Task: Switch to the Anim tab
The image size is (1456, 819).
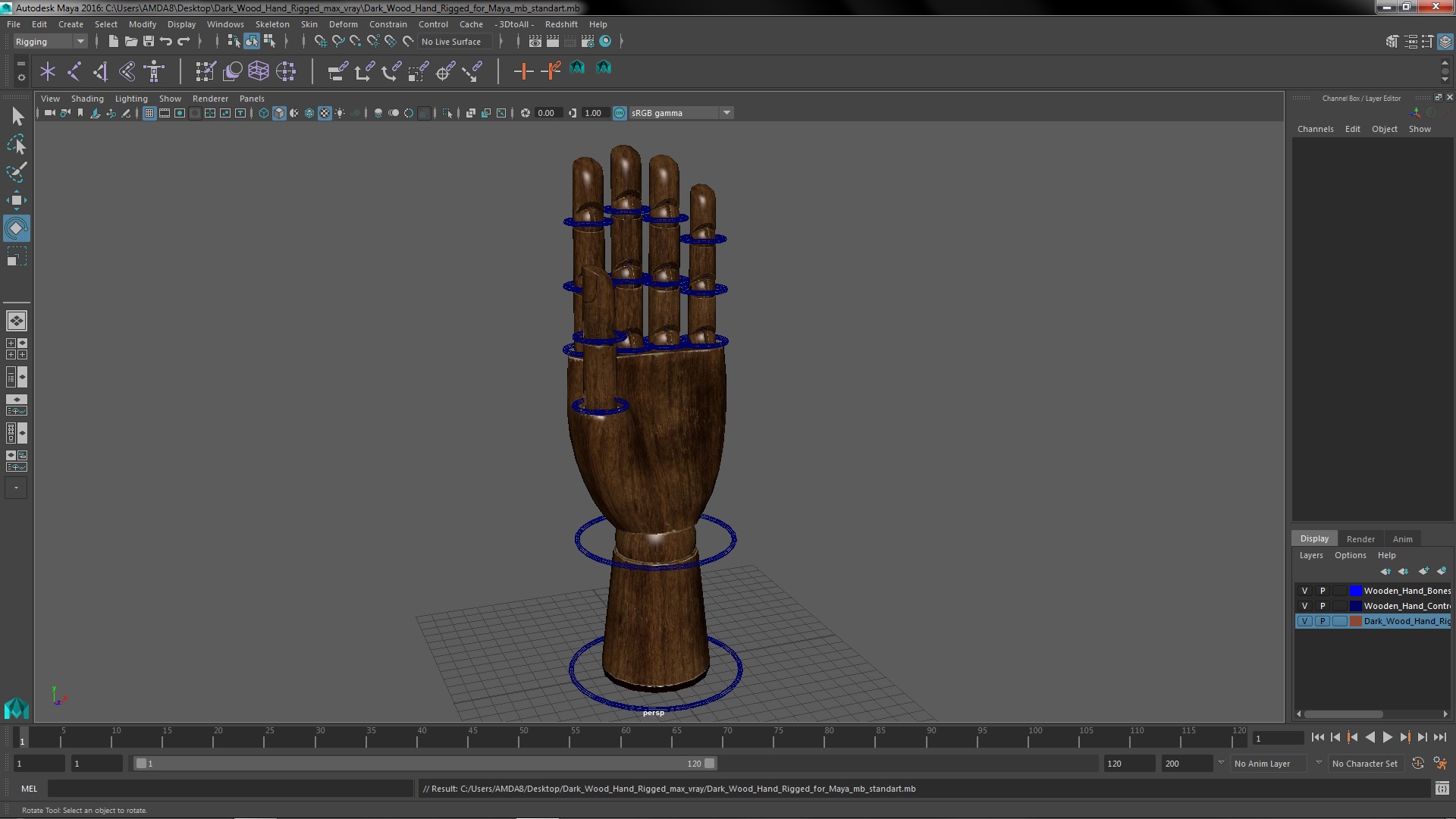Action: (x=1402, y=538)
